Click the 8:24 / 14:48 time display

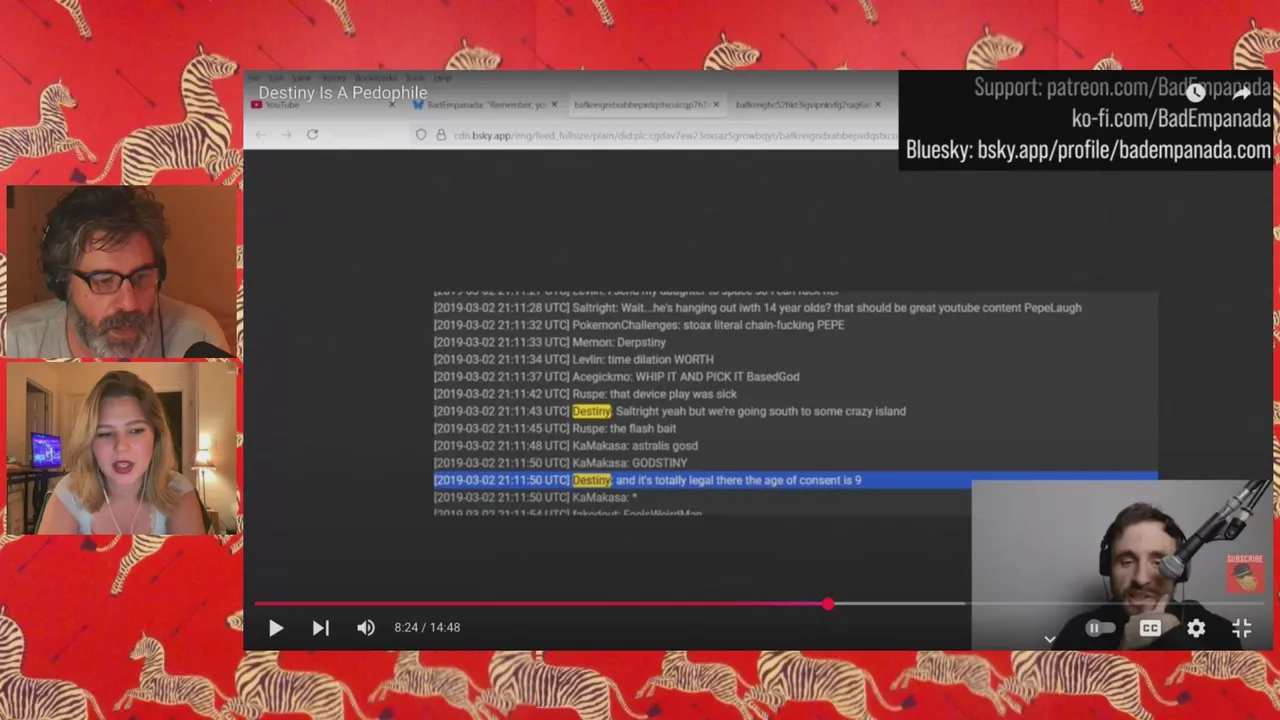[x=427, y=627]
